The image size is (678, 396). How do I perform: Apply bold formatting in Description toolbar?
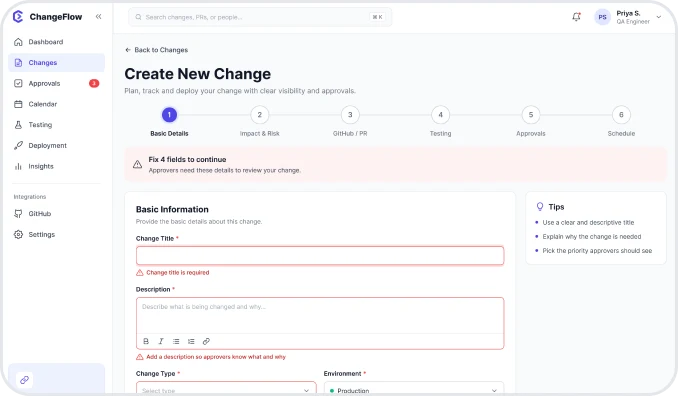click(146, 341)
